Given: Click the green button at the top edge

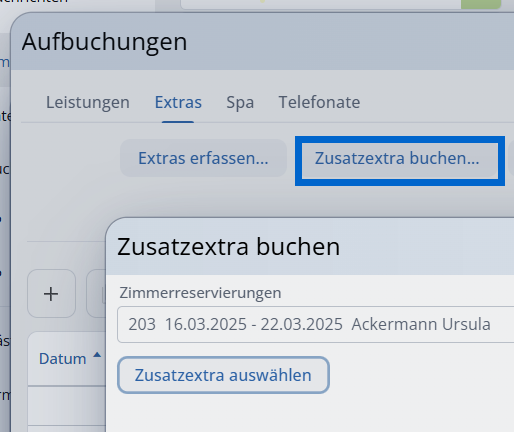Looking at the screenshot, I should [481, 4].
